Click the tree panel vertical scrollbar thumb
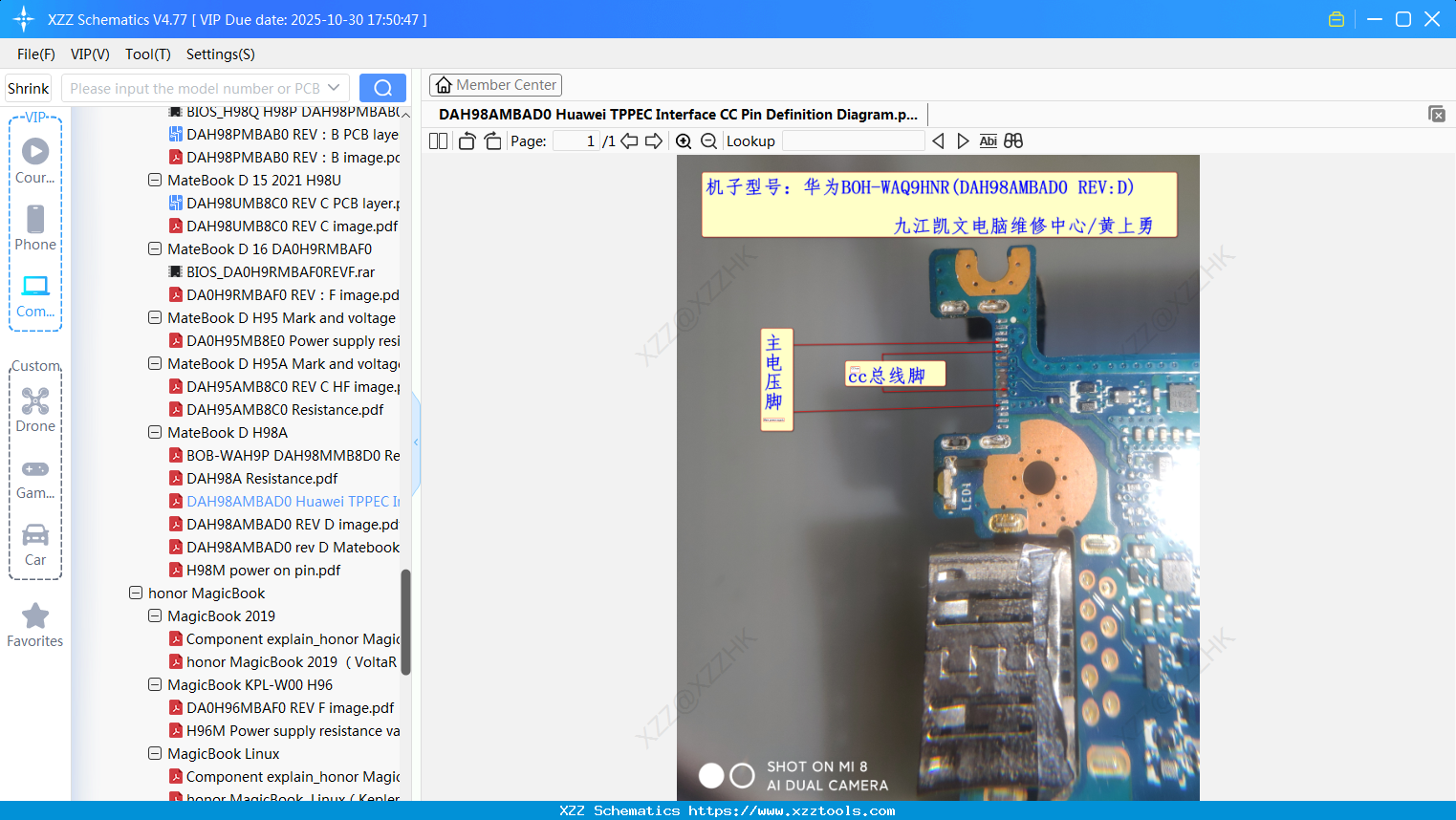Viewport: 1456px width, 820px height. [x=405, y=622]
